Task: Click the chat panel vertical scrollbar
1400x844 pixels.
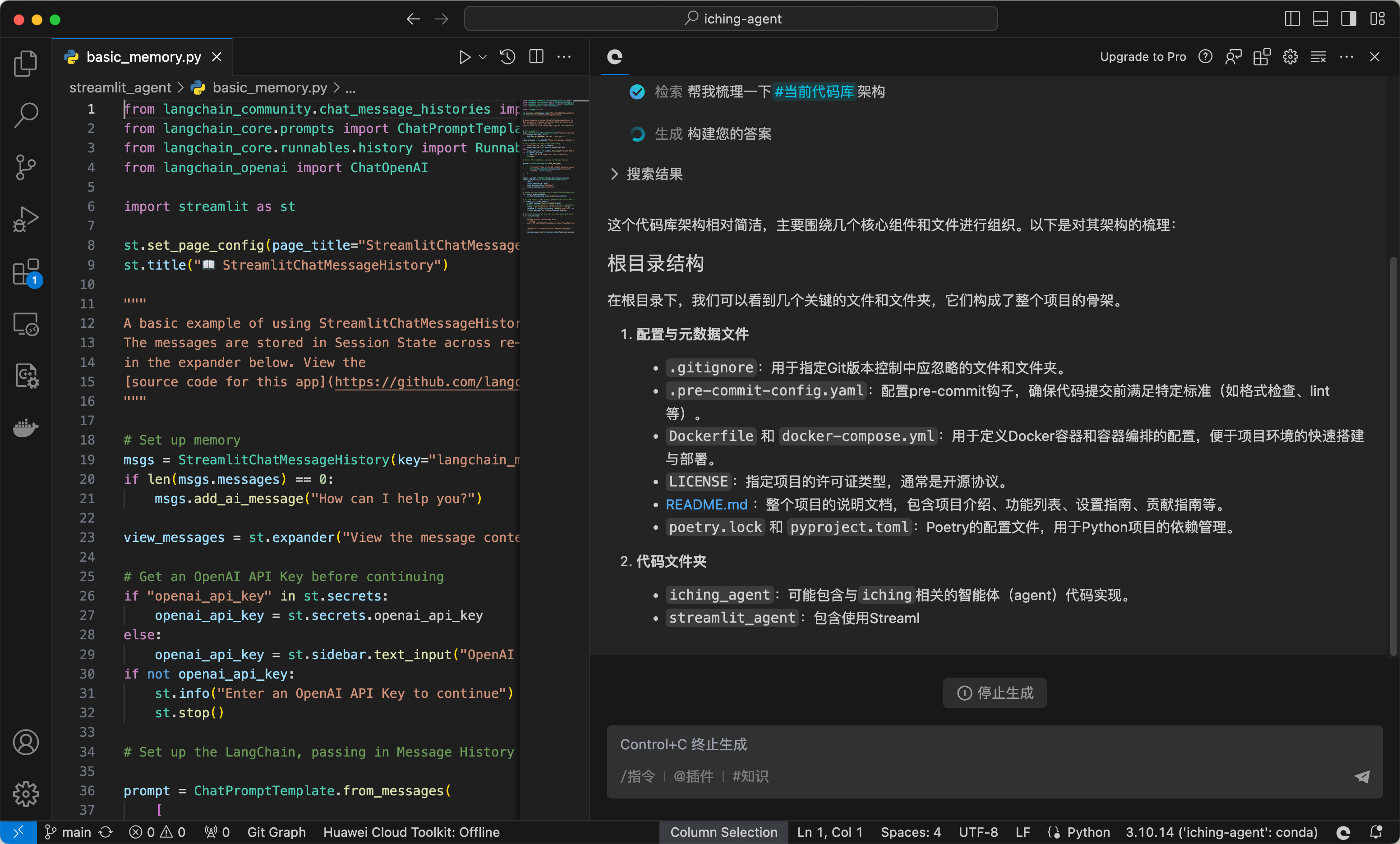Action: pos(1394,457)
